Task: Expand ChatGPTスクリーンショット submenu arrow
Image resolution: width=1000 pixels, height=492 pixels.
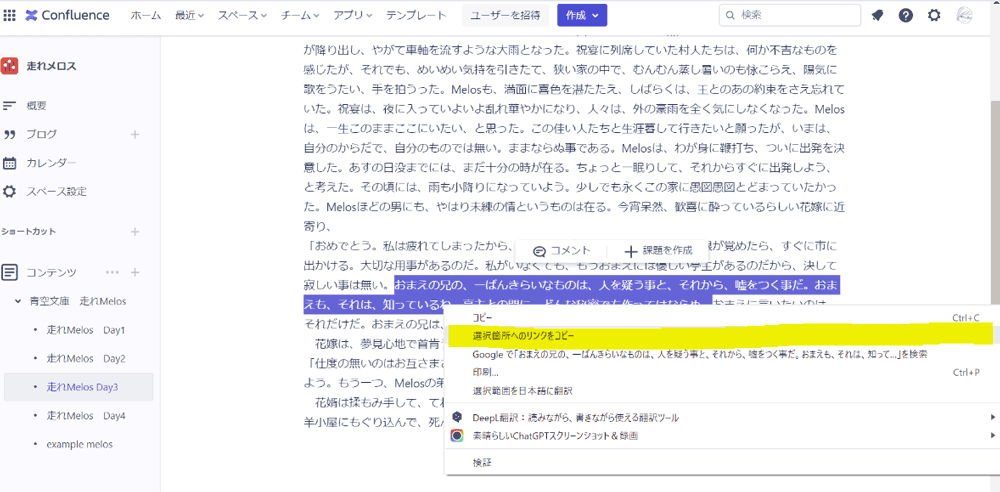Action: (992, 436)
